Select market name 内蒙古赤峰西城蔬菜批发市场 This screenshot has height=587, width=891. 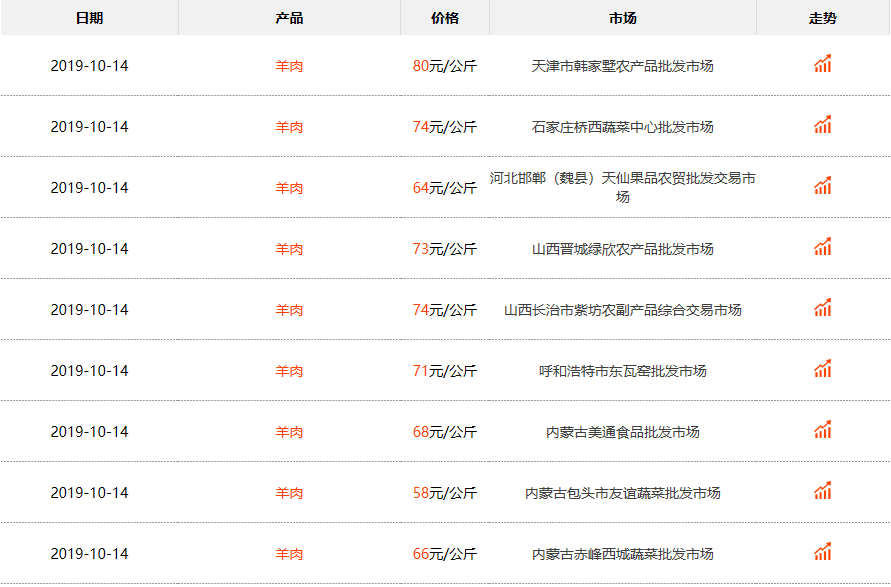tap(623, 554)
